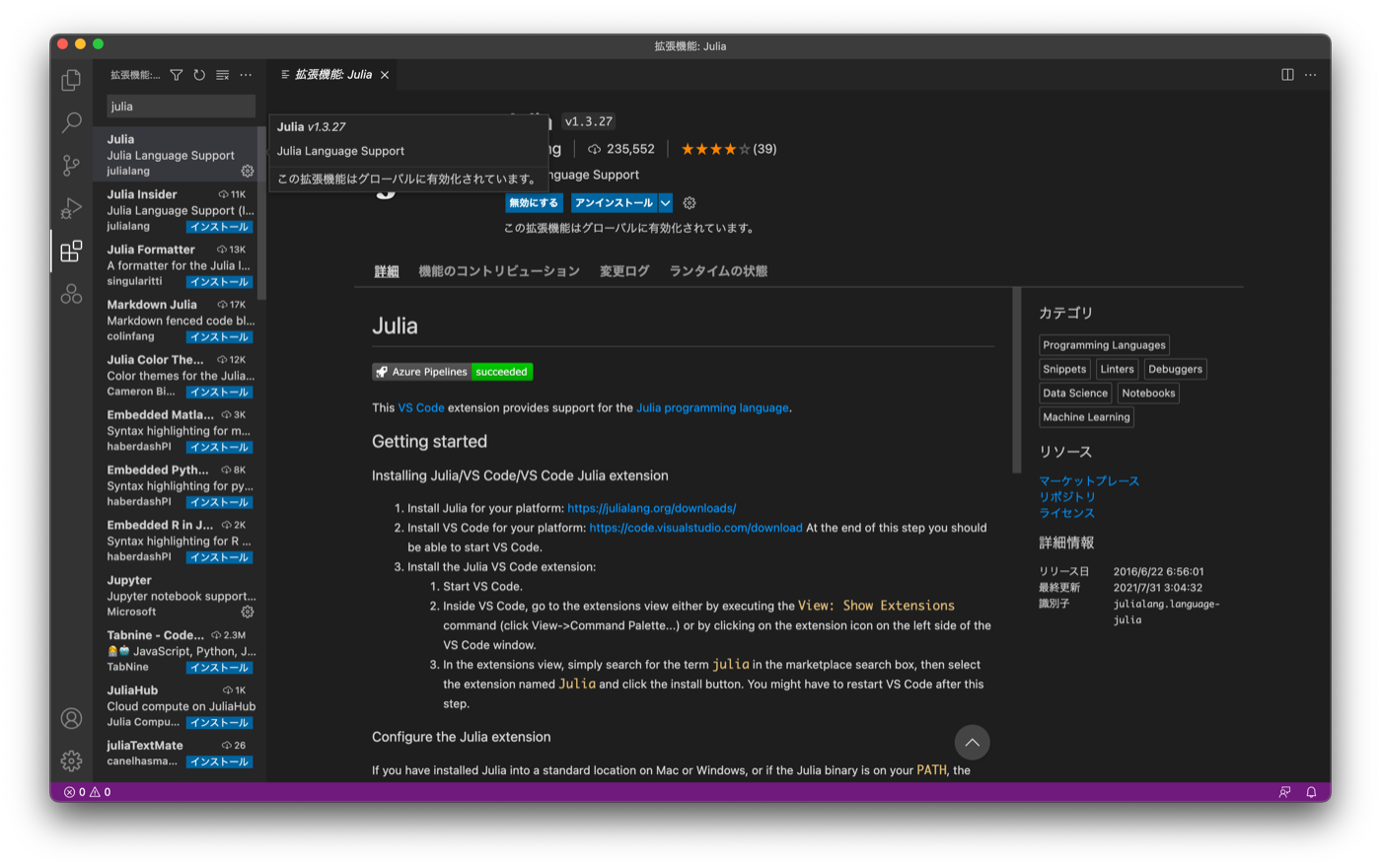
Task: Open the マーケットプレース link
Action: pos(1089,481)
